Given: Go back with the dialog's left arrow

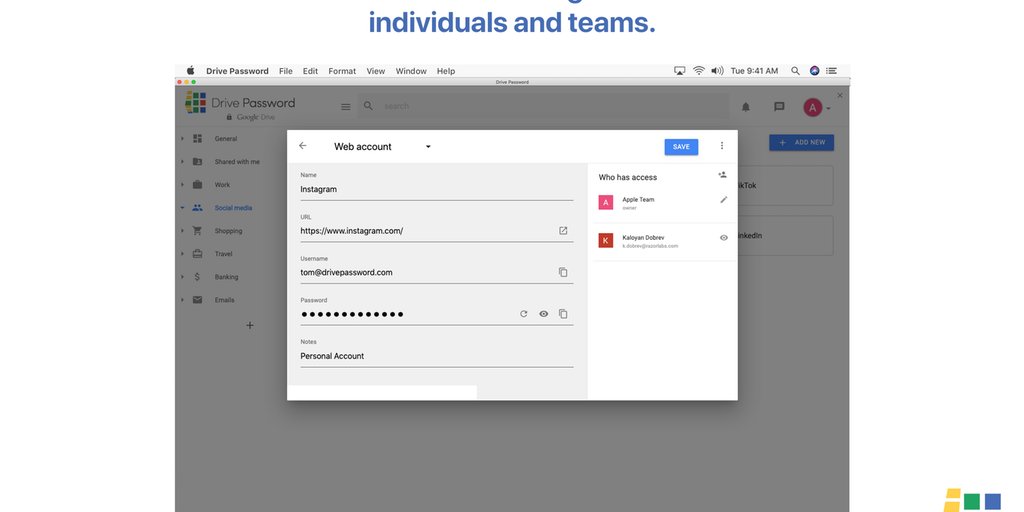Looking at the screenshot, I should pos(302,146).
